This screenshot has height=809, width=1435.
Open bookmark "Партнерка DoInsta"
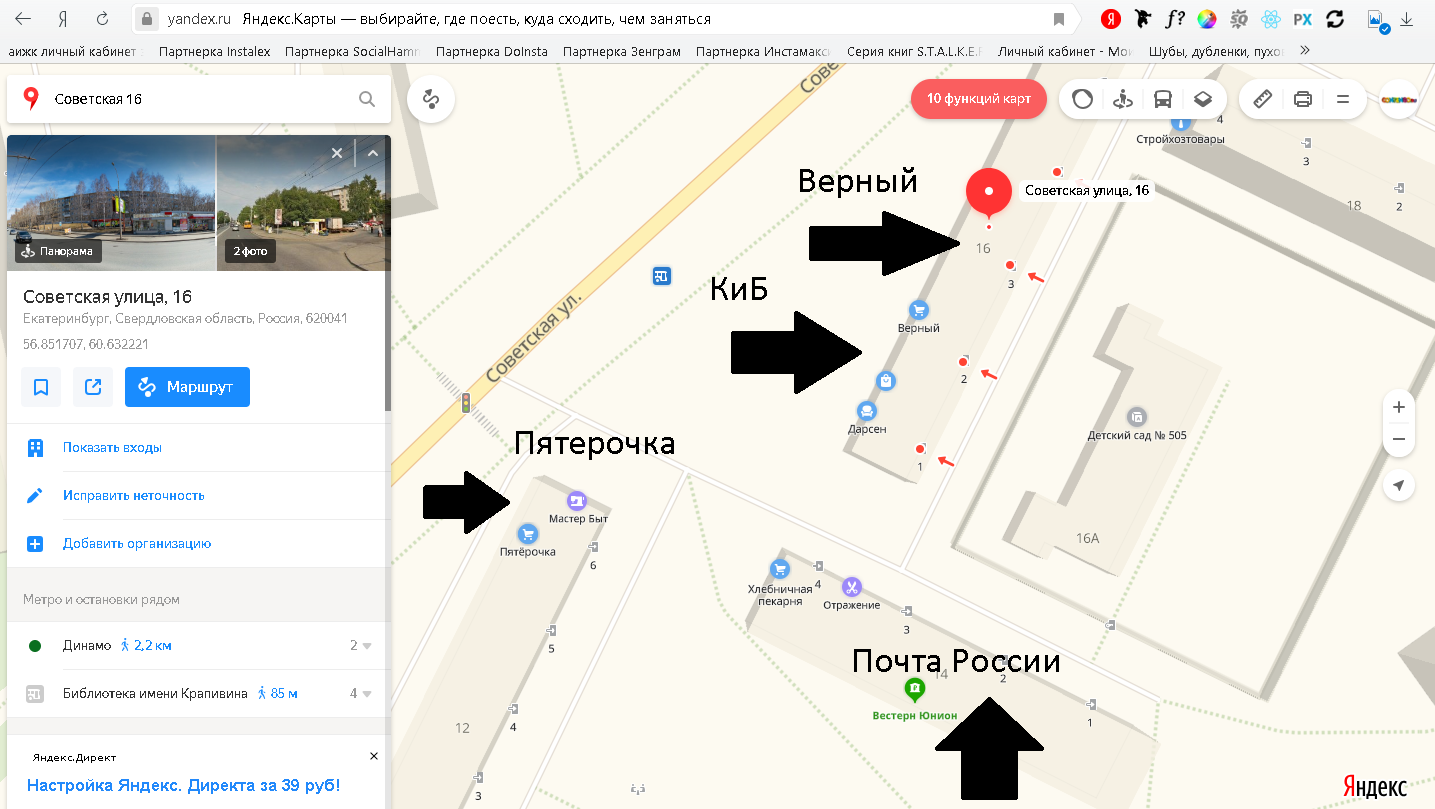[x=493, y=51]
